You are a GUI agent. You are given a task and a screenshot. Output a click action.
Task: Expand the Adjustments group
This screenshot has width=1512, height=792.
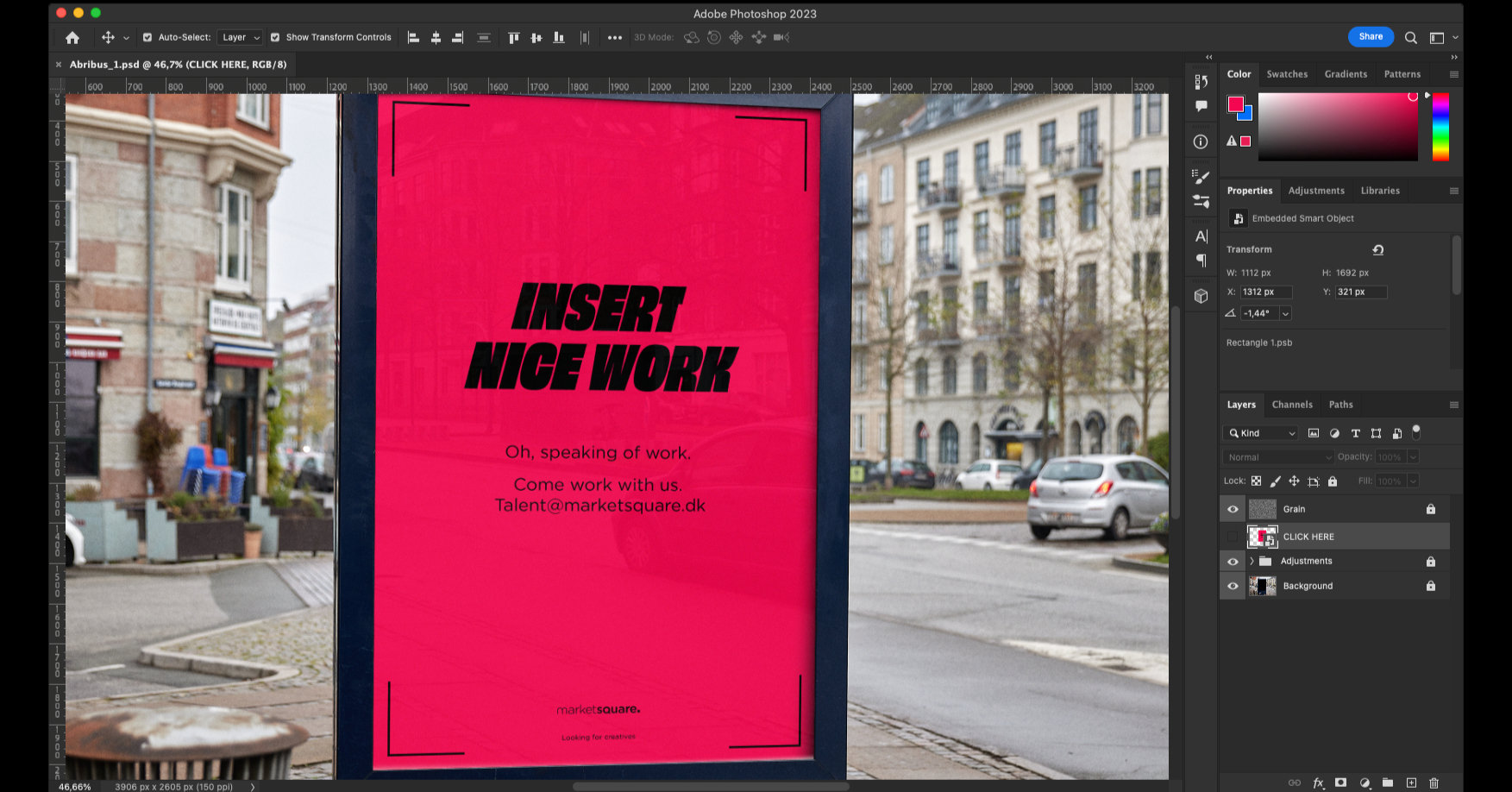(1252, 562)
